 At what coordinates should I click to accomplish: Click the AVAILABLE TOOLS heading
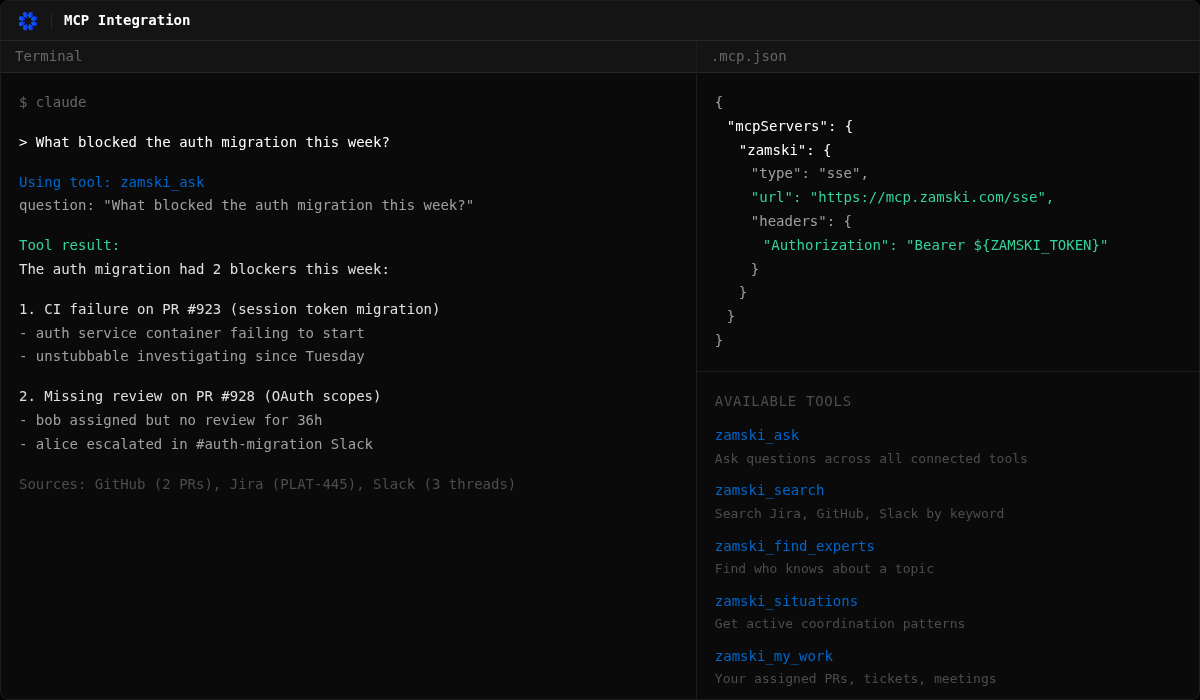tap(783, 401)
